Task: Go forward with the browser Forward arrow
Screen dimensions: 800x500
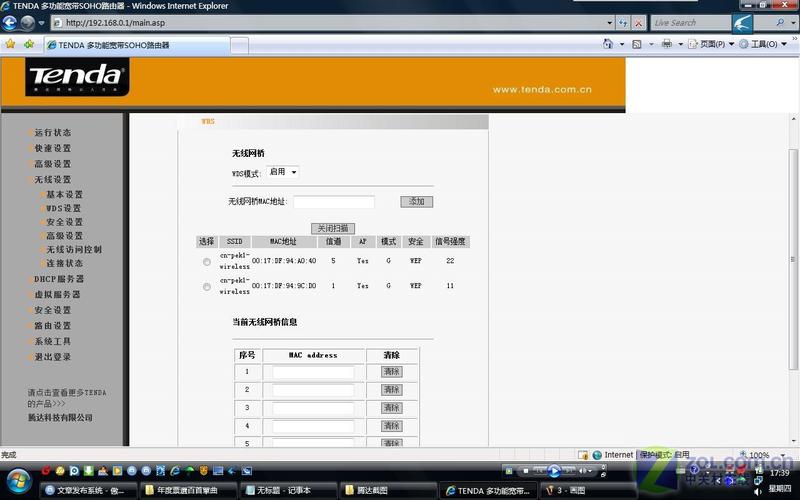Action: click(27, 22)
